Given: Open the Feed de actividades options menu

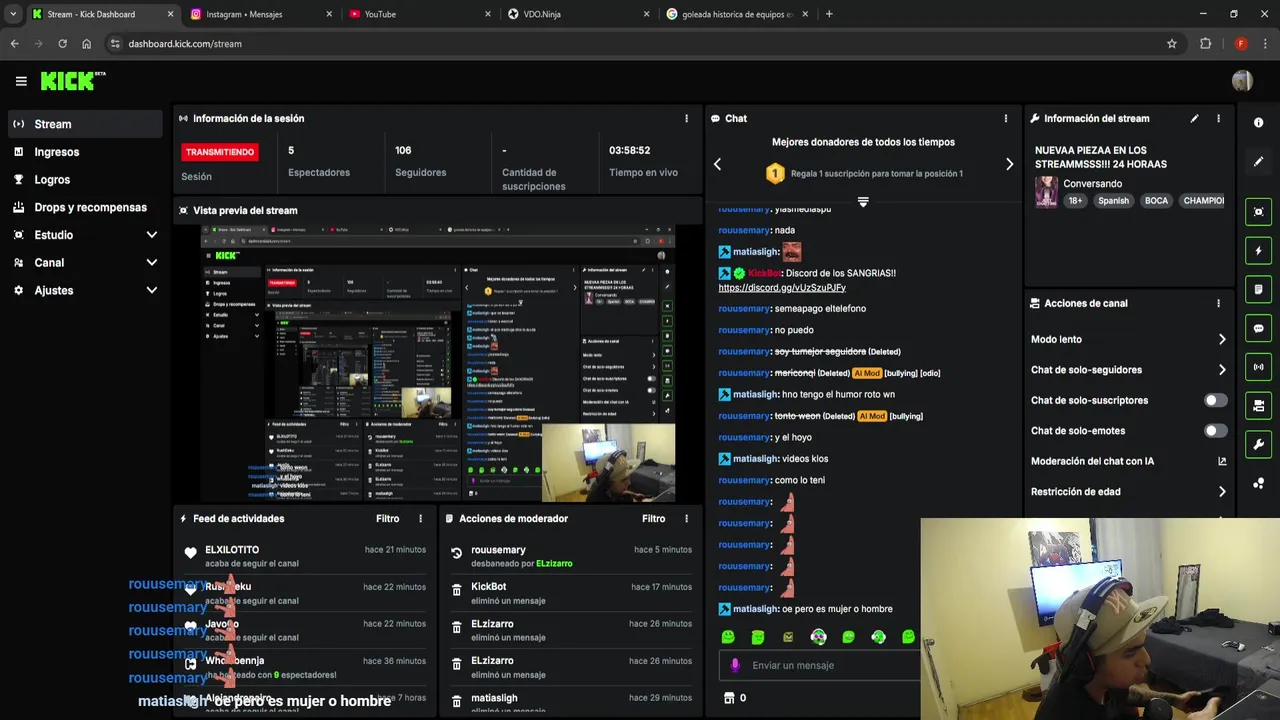Looking at the screenshot, I should (x=420, y=518).
